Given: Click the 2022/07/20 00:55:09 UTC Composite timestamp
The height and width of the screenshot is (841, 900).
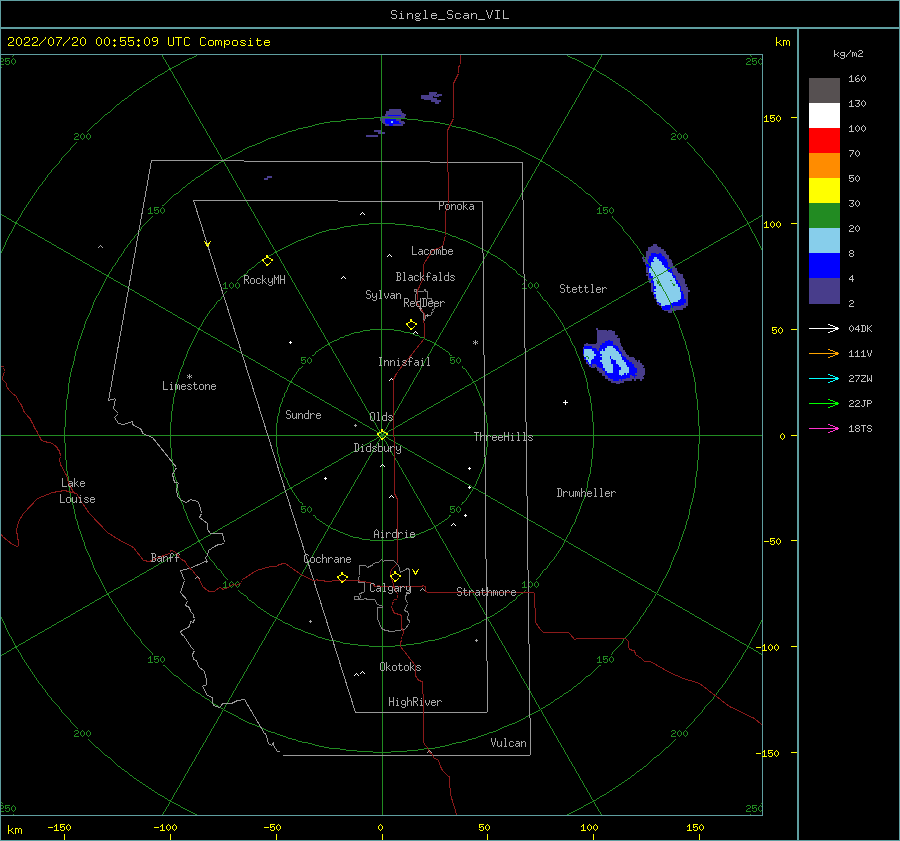Looking at the screenshot, I should click(138, 42).
